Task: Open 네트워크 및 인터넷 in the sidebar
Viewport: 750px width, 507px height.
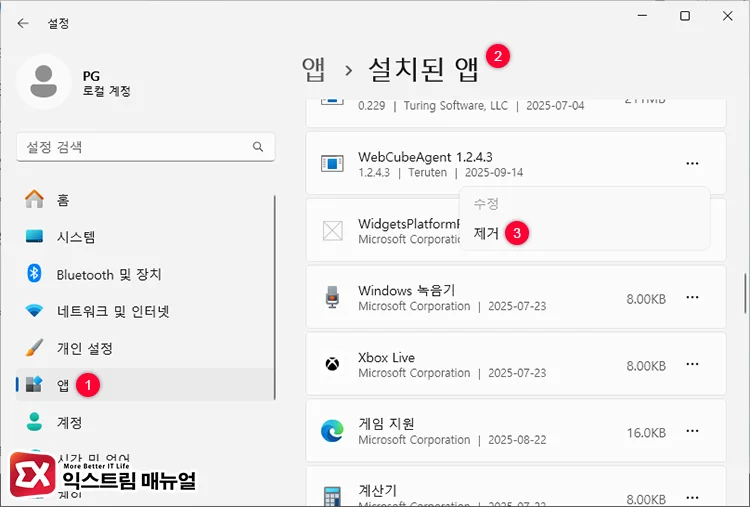Action: pyautogui.click(x=145, y=311)
